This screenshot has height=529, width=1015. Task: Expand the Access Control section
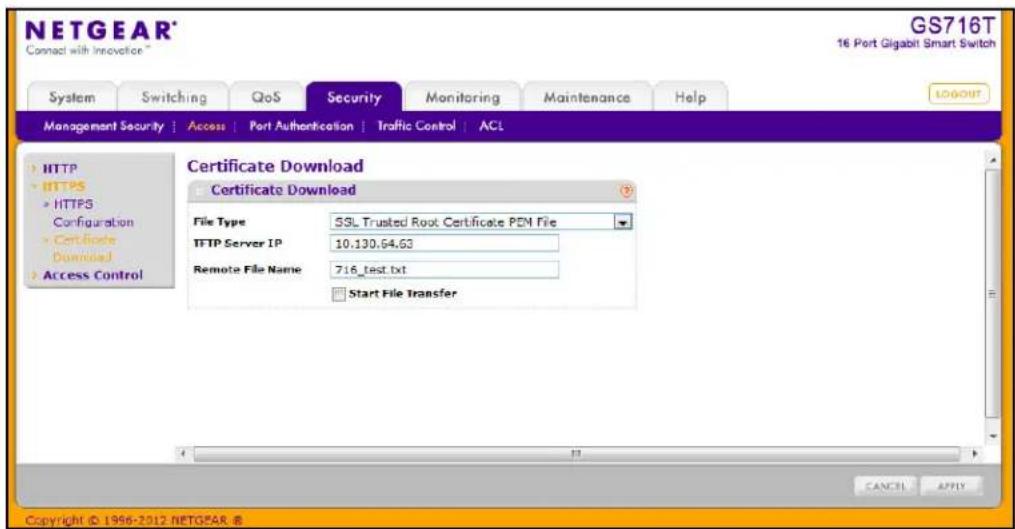coord(93,275)
